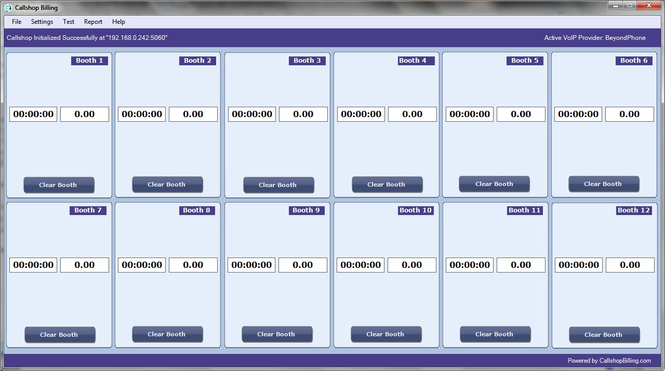The height and width of the screenshot is (371, 665).
Task: Select the Booth 10 label
Action: [416, 210]
